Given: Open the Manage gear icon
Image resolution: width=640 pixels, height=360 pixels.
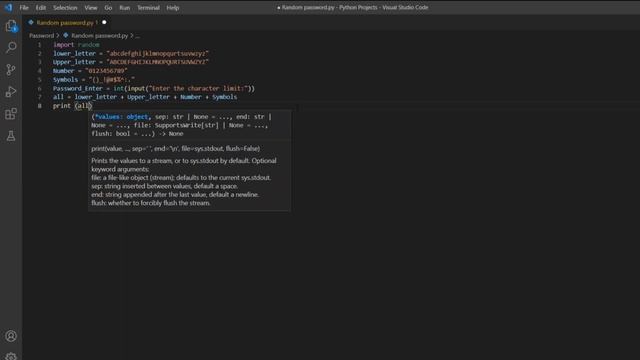Looking at the screenshot, I should coord(11,356).
